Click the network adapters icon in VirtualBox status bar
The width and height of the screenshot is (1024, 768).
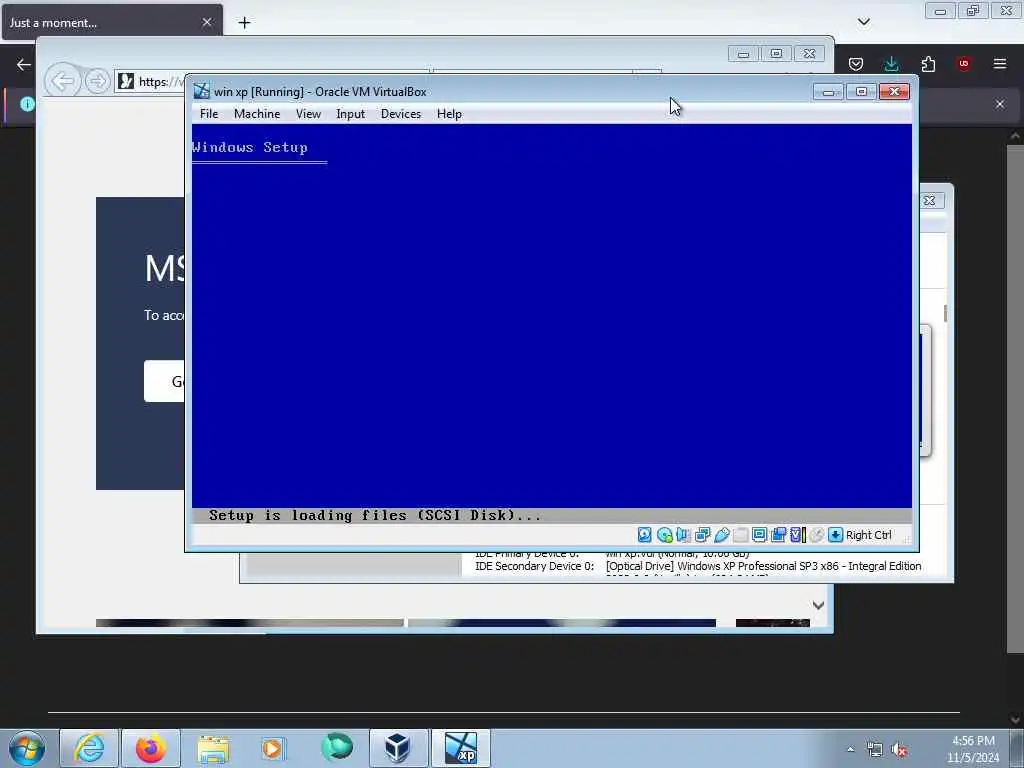point(702,535)
